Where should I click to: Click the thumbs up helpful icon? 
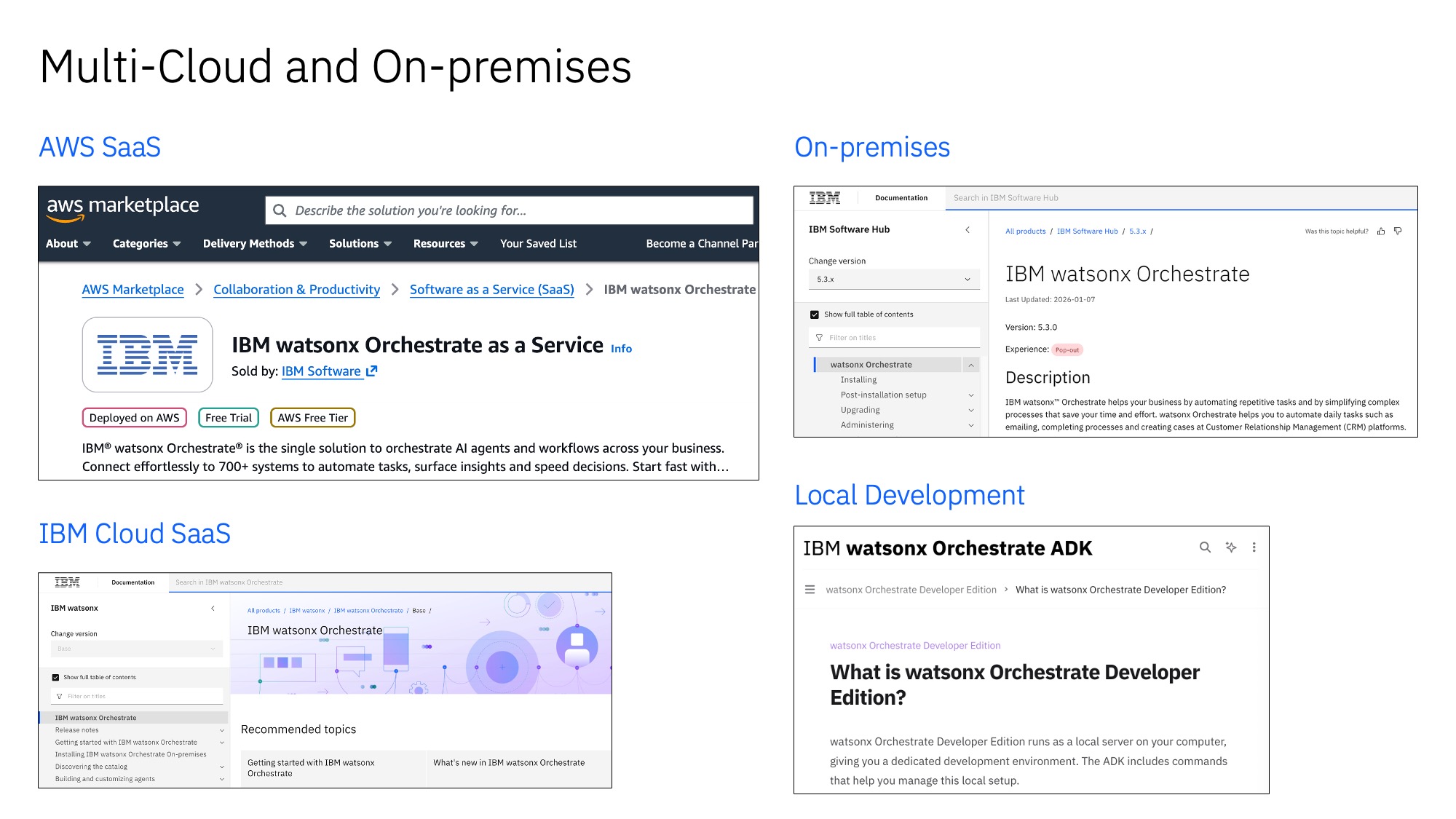click(1380, 232)
